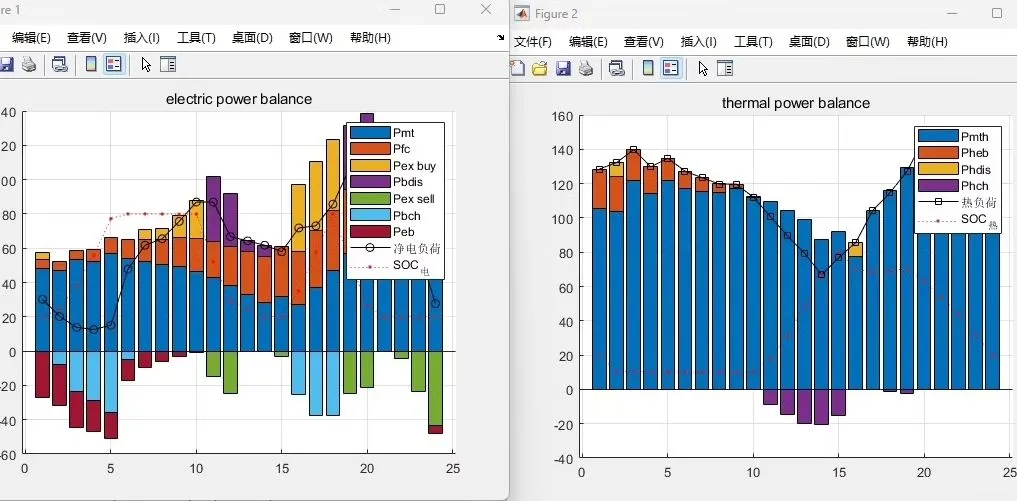The width and height of the screenshot is (1017, 501).
Task: Select the Edit Plot arrow in Figure 2
Action: [x=703, y=68]
